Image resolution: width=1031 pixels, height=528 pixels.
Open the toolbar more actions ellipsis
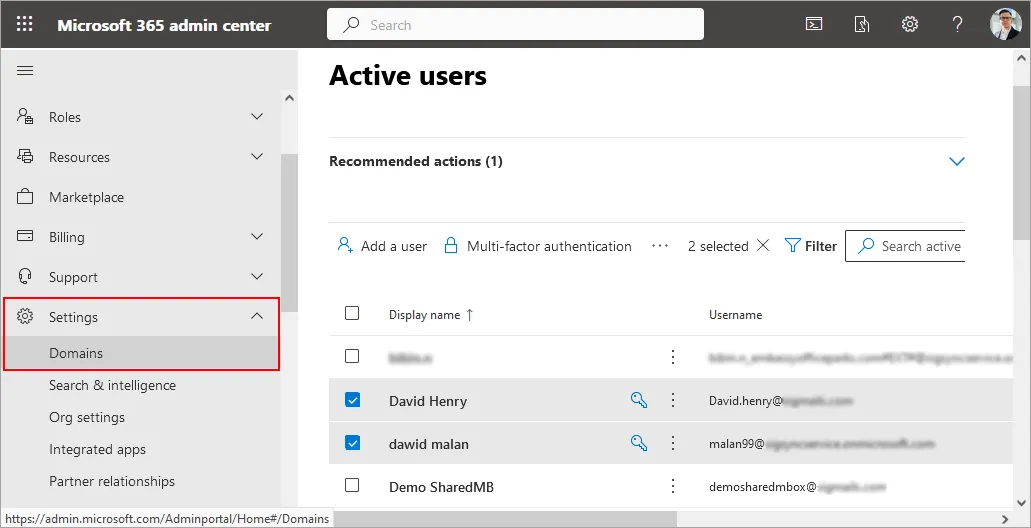(659, 246)
